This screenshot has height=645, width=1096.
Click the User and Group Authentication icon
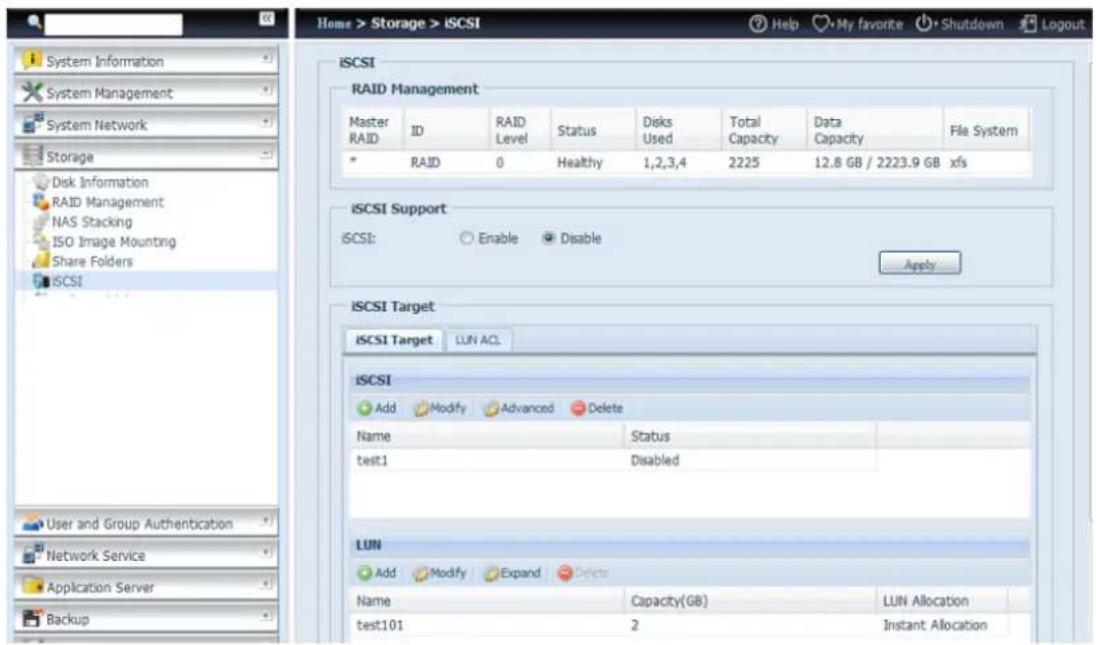click(32, 523)
